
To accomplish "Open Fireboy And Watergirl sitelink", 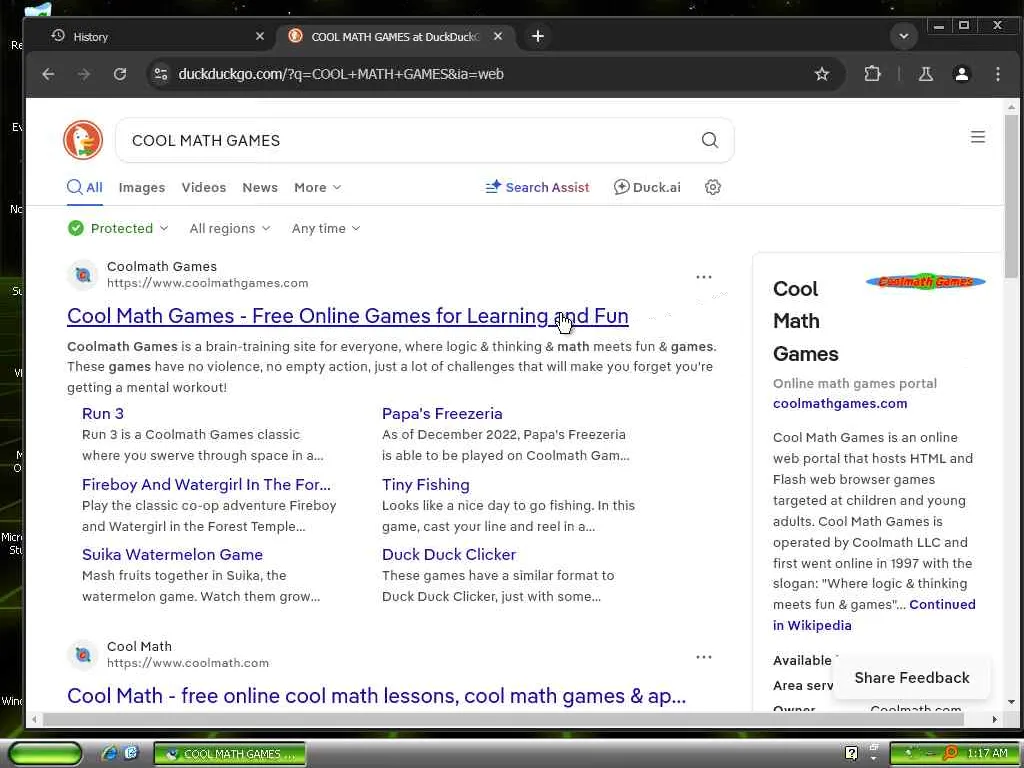I will click(x=206, y=485).
